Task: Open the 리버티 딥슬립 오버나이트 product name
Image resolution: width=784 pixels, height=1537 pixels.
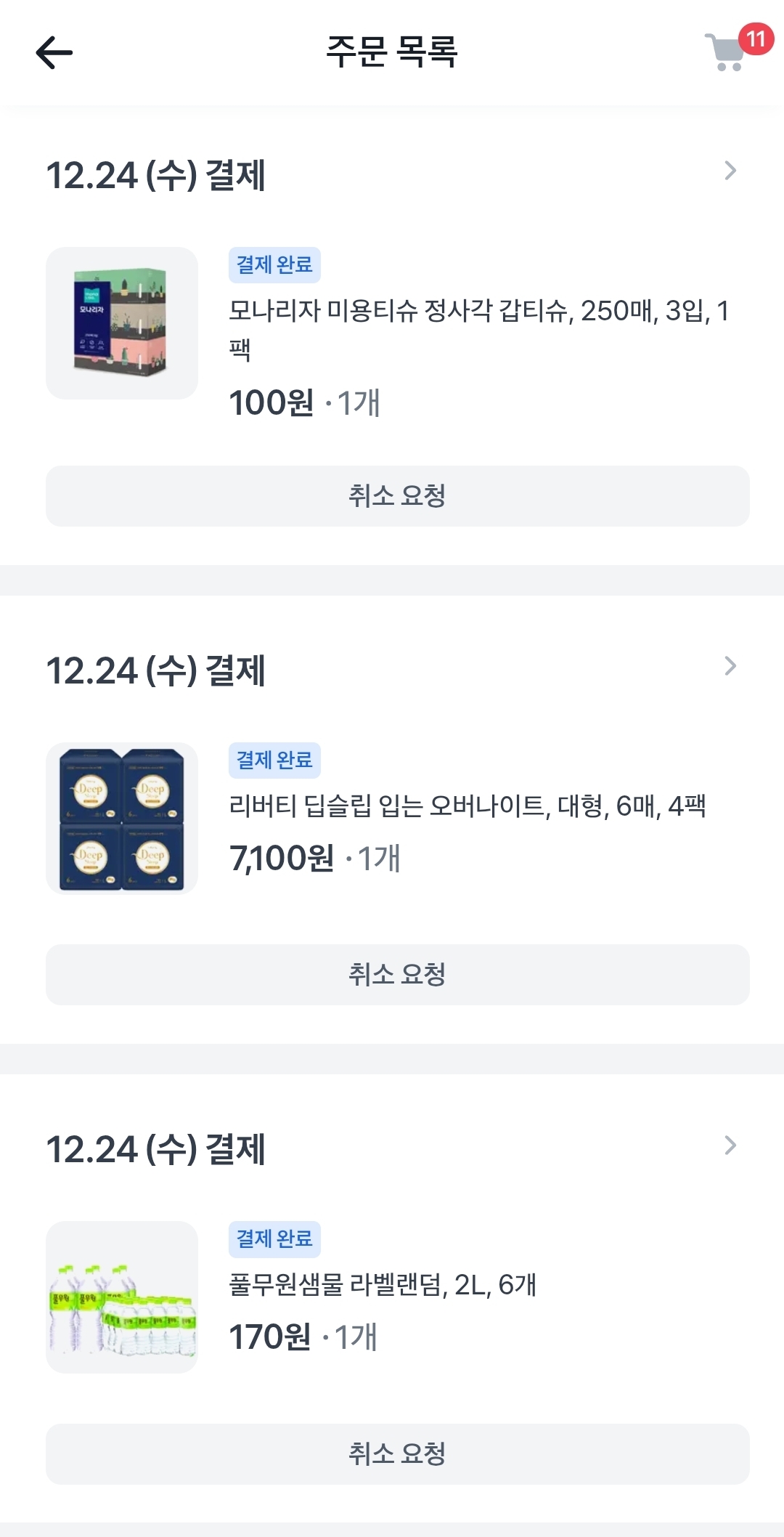Action: coord(467,806)
